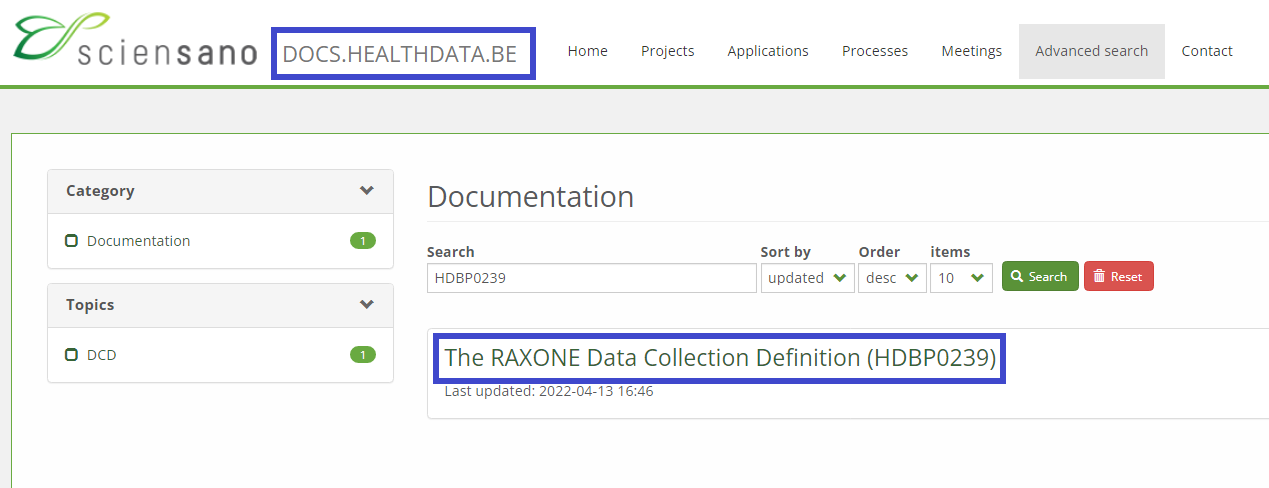
Task: Click the green Search button
Action: 1039,277
